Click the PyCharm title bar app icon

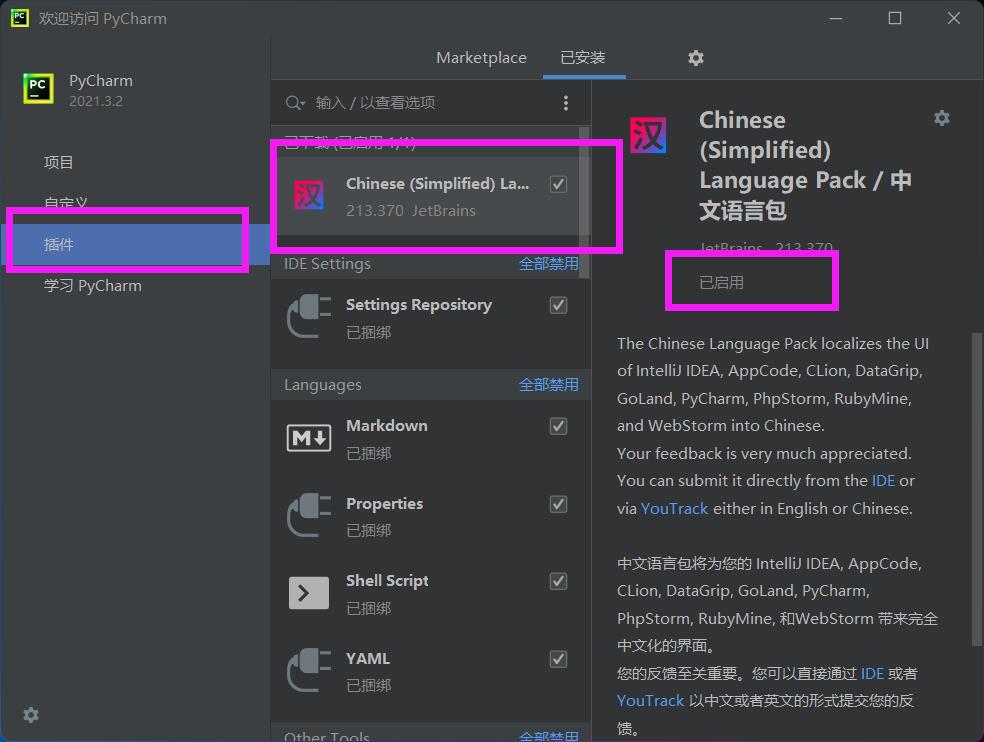tap(19, 18)
